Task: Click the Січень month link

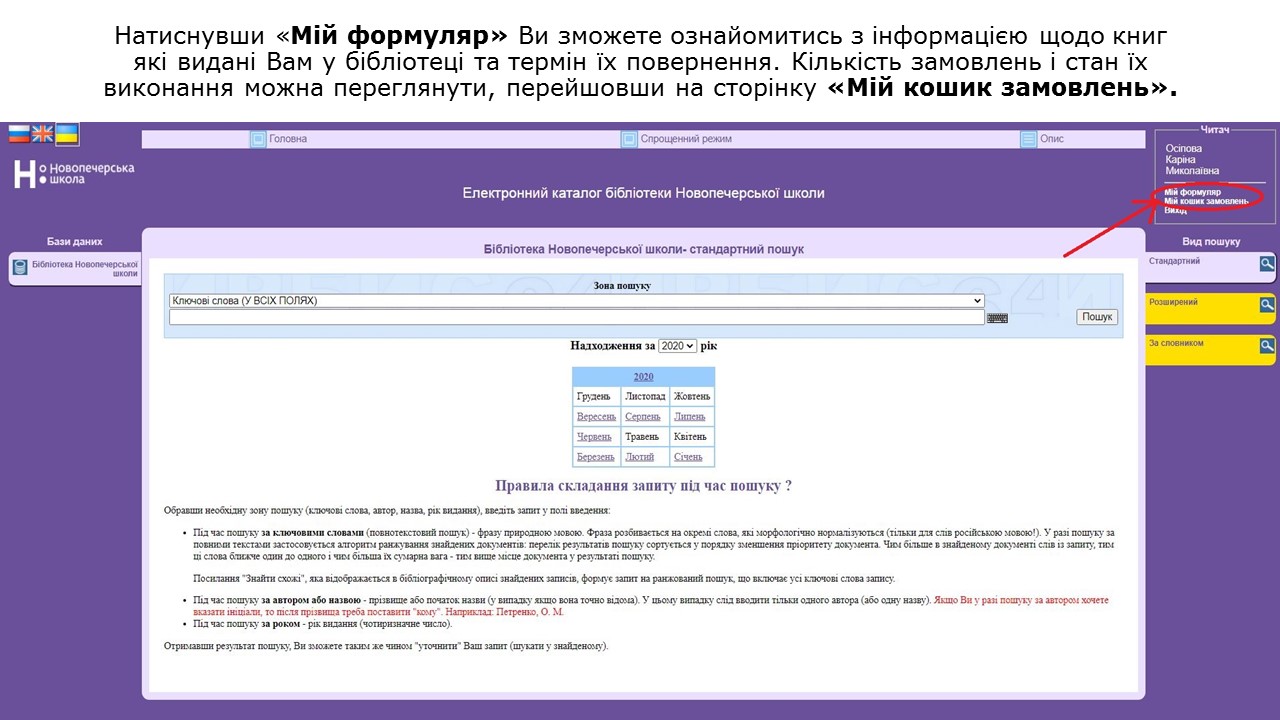Action: click(x=688, y=457)
